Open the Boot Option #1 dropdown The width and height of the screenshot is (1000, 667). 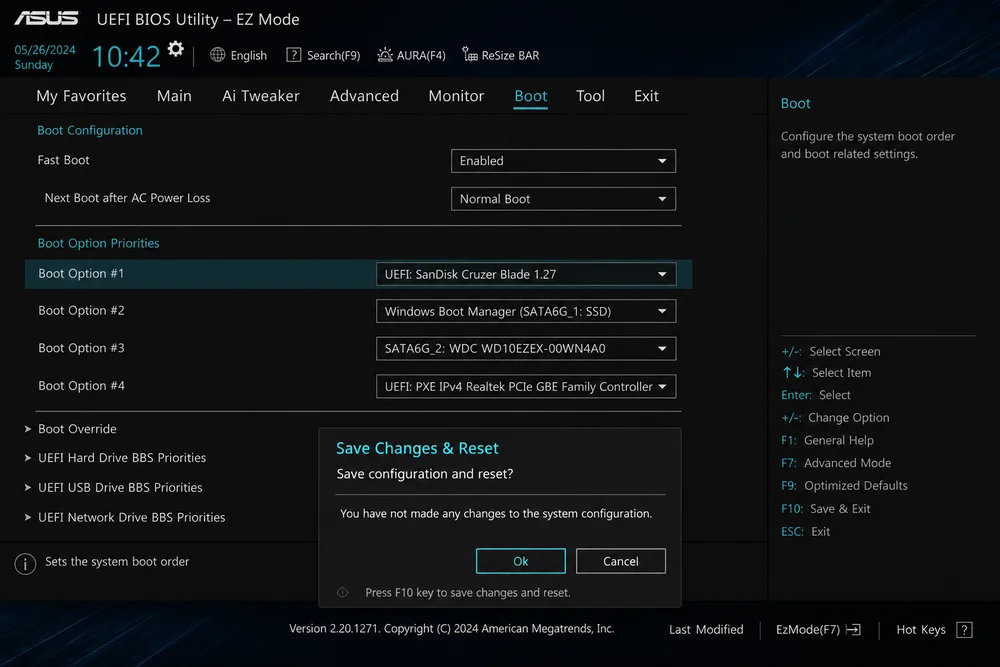pyautogui.click(x=526, y=274)
